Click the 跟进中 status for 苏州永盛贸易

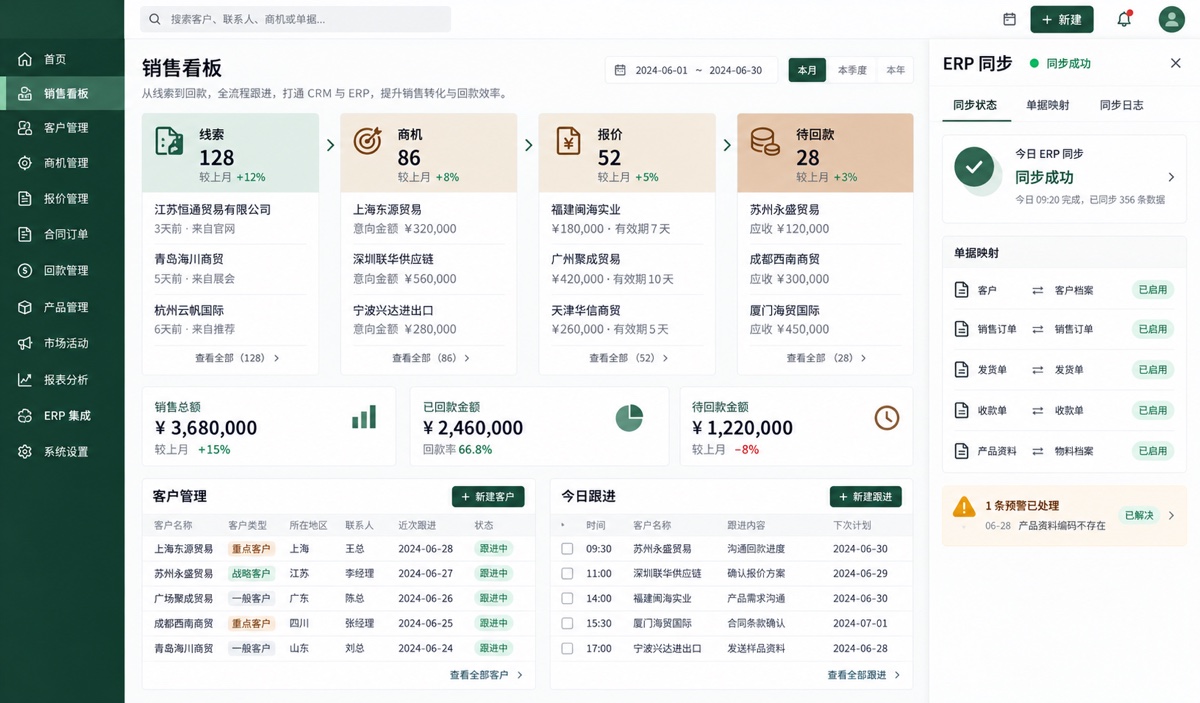(493, 574)
